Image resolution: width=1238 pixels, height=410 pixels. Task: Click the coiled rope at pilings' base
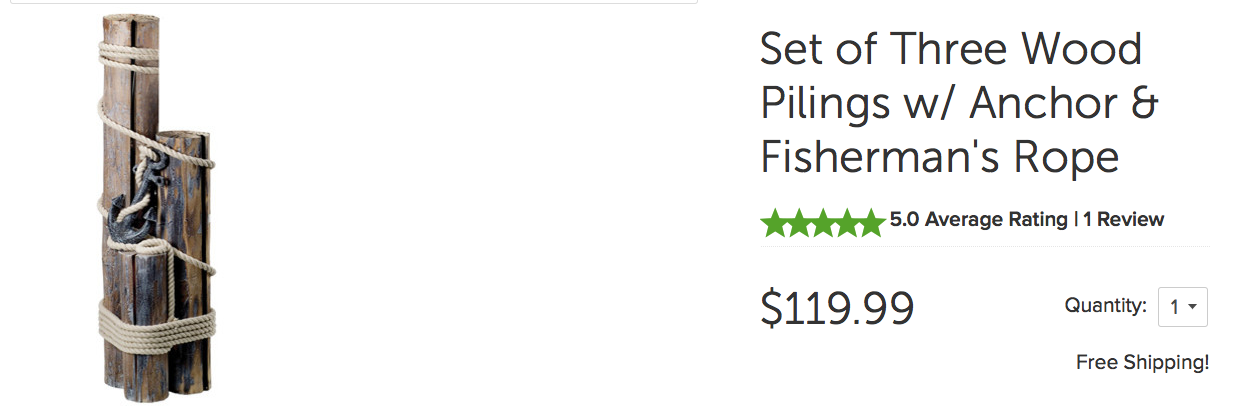pyautogui.click(x=156, y=322)
